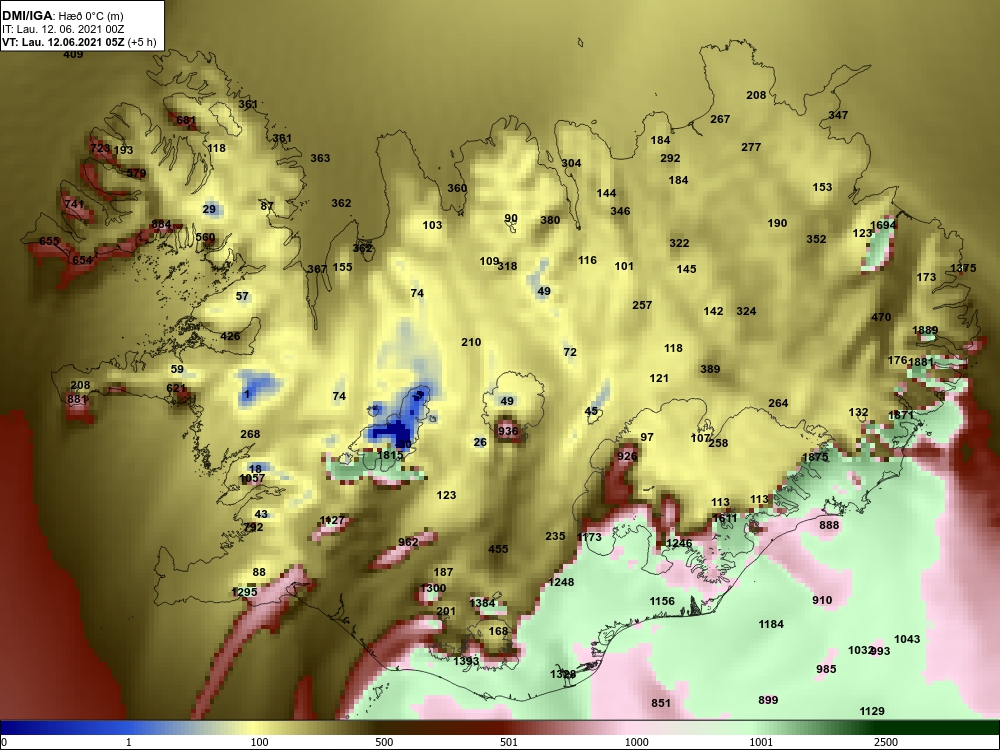Click the map value 264

pyautogui.click(x=778, y=403)
